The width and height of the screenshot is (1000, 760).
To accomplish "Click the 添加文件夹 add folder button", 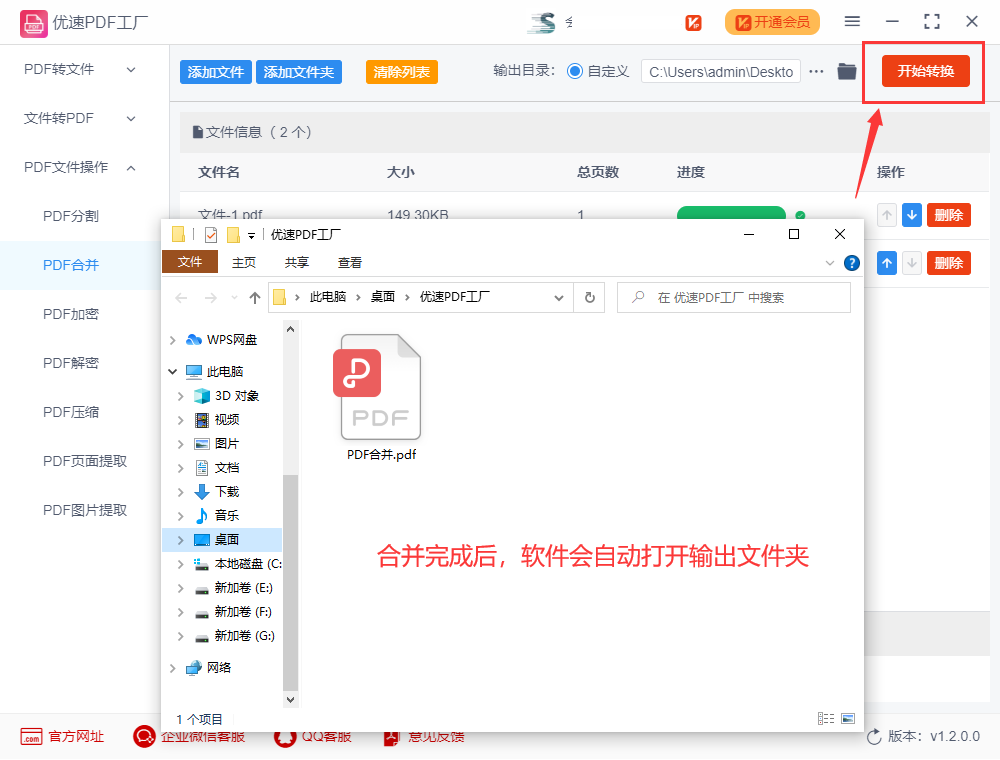I will pyautogui.click(x=298, y=72).
